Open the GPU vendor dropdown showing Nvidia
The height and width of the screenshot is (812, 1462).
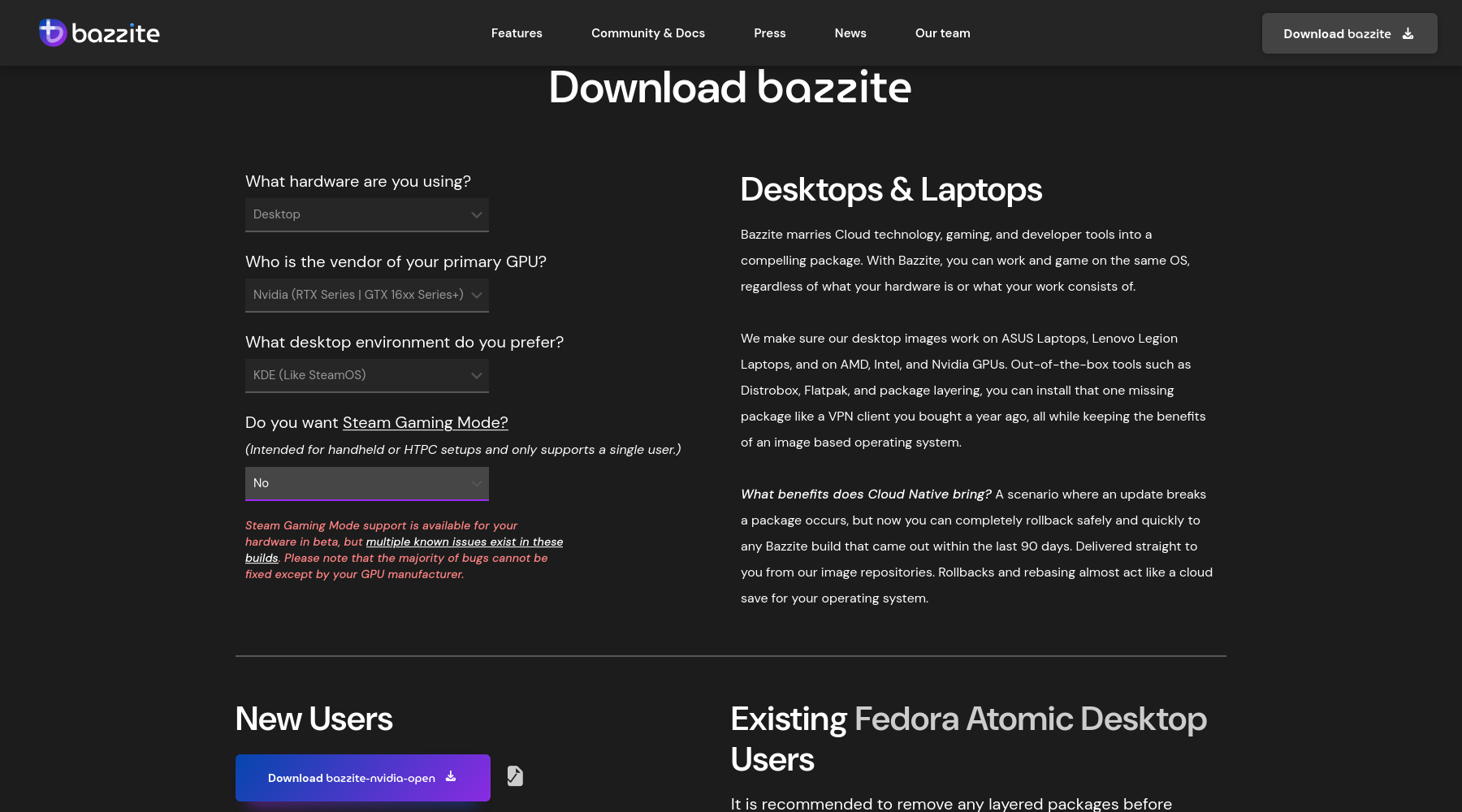click(367, 295)
